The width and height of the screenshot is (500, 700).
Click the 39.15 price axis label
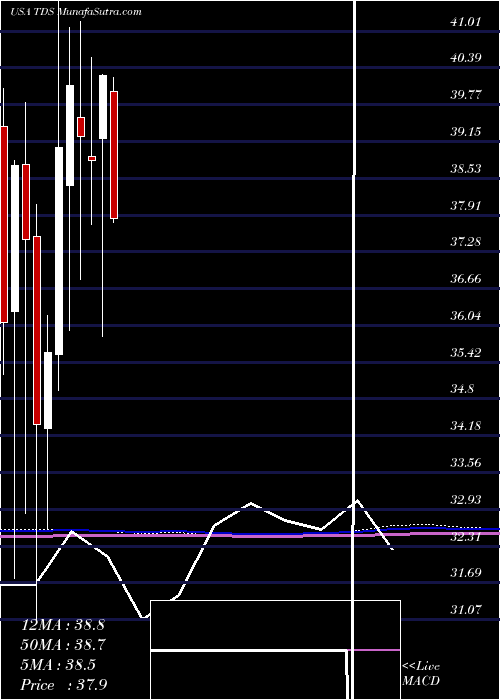pyautogui.click(x=466, y=132)
